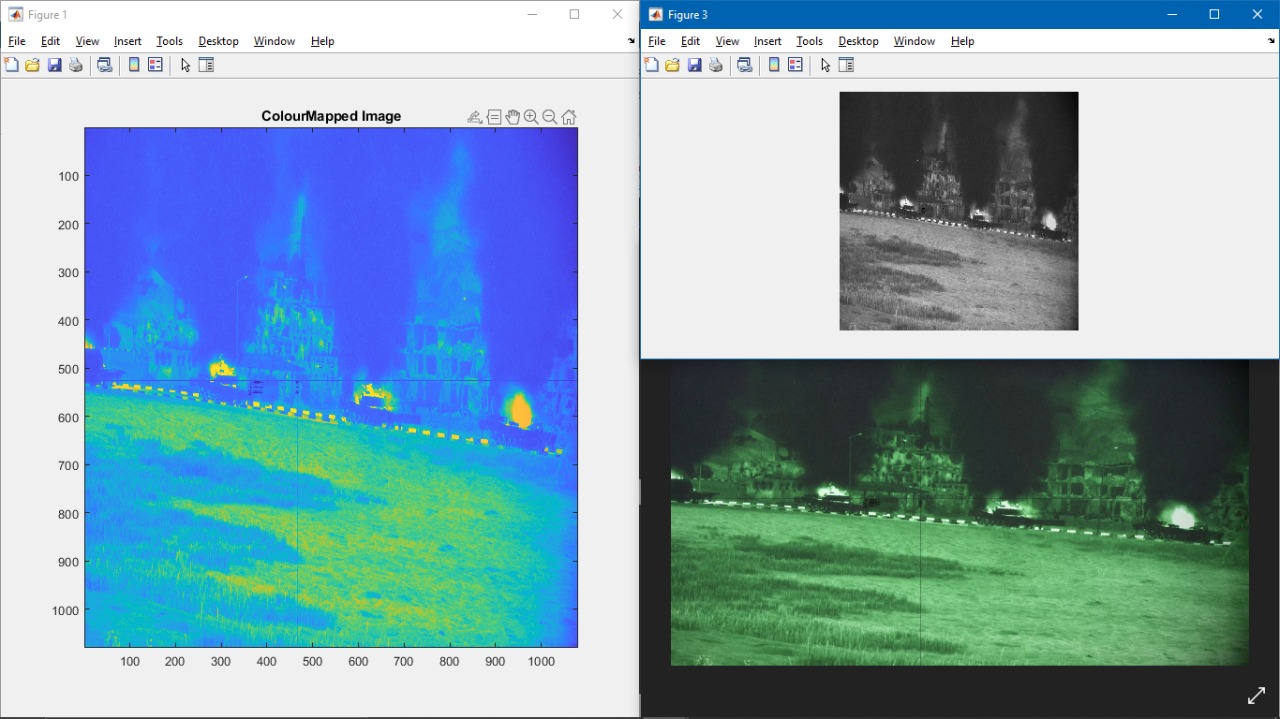Click Open File folder icon in Figure 3
This screenshot has height=719, width=1280.
673,65
